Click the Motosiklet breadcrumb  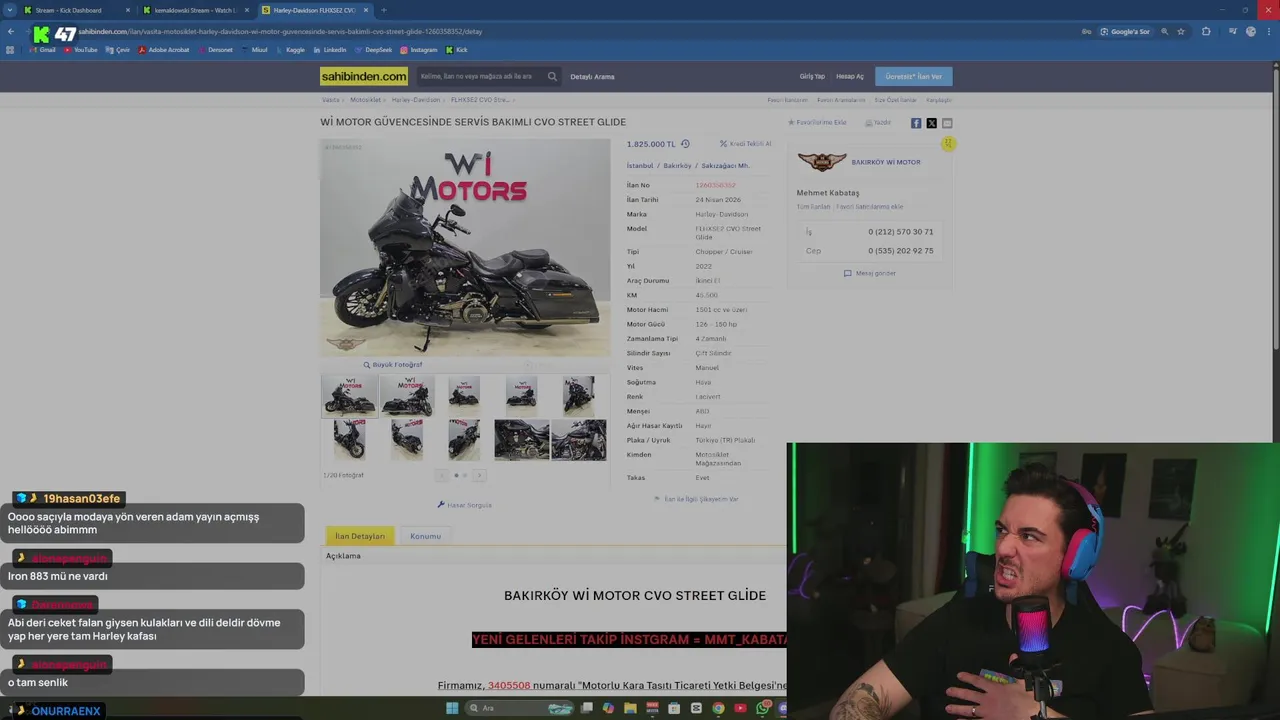click(365, 100)
